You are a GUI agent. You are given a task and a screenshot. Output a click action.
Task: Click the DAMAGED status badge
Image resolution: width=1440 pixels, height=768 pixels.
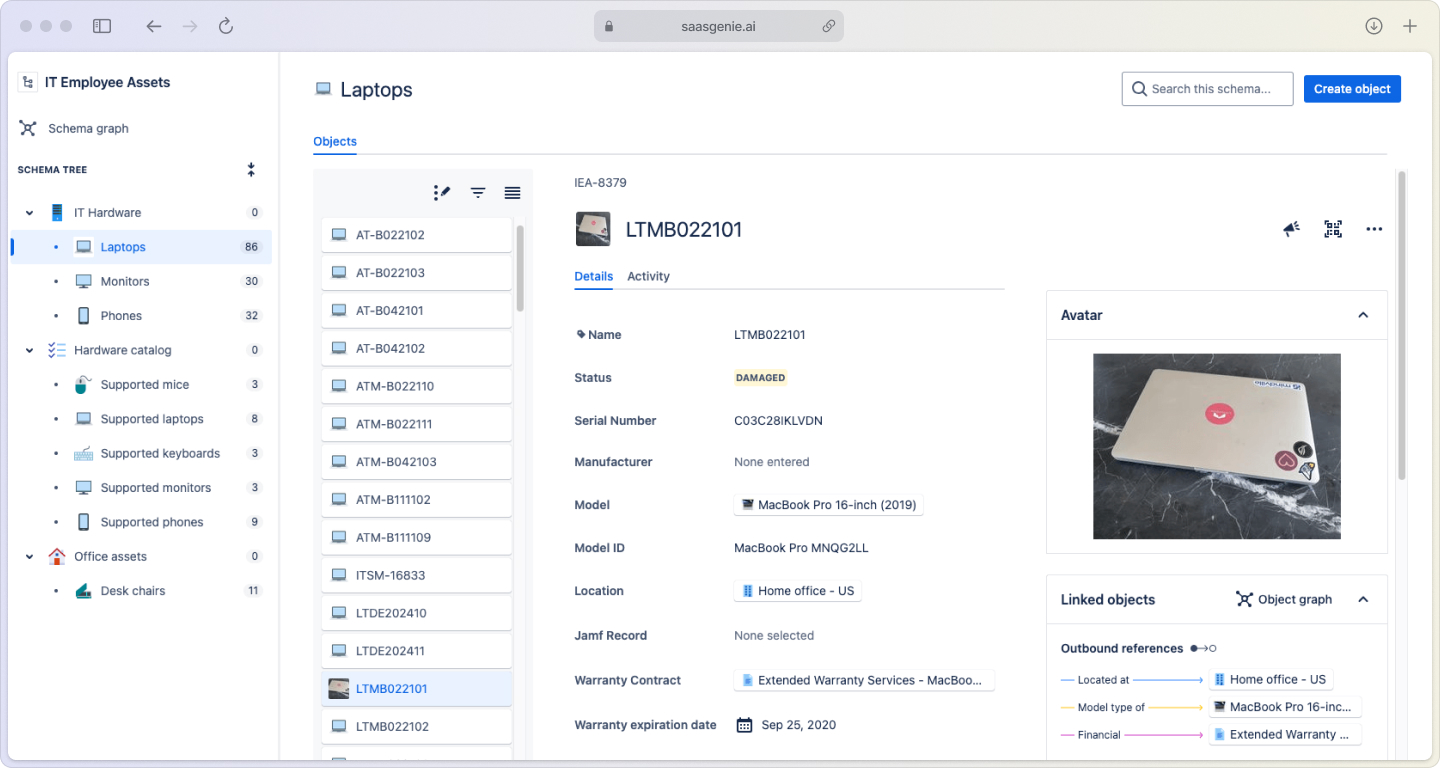point(761,378)
